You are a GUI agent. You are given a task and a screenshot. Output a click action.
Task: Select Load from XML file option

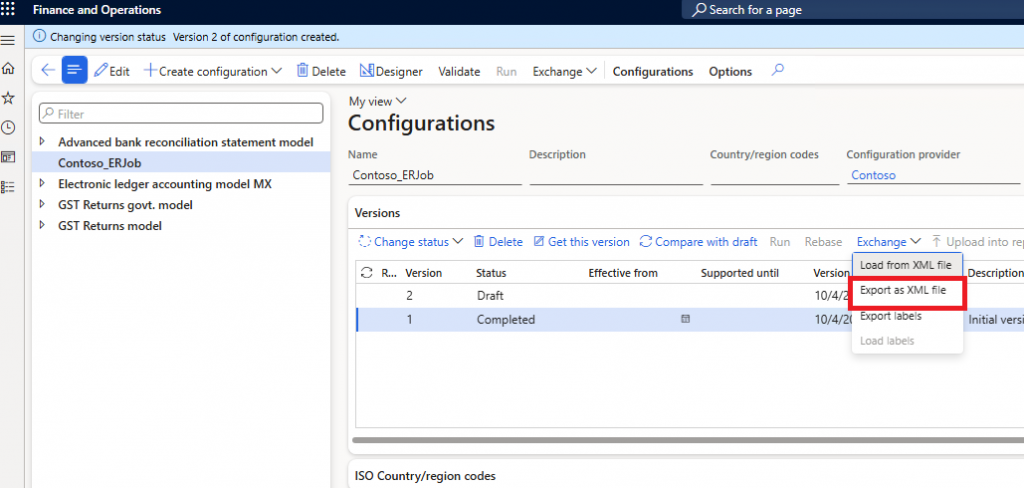point(906,265)
